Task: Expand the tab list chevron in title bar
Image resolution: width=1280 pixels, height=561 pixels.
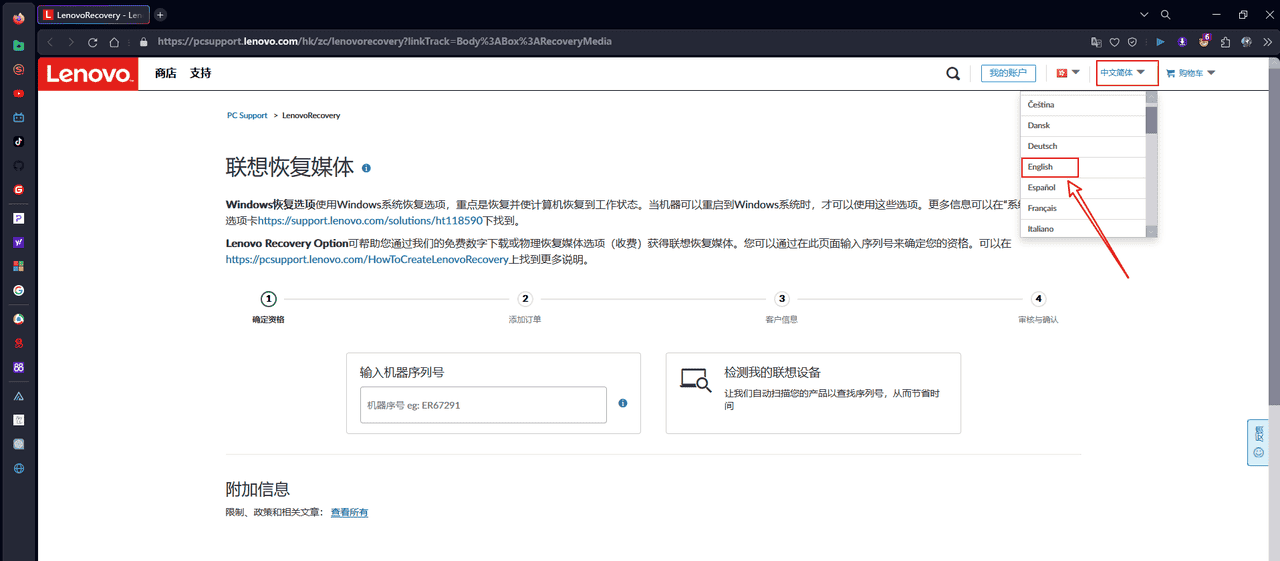Action: pyautogui.click(x=1145, y=15)
